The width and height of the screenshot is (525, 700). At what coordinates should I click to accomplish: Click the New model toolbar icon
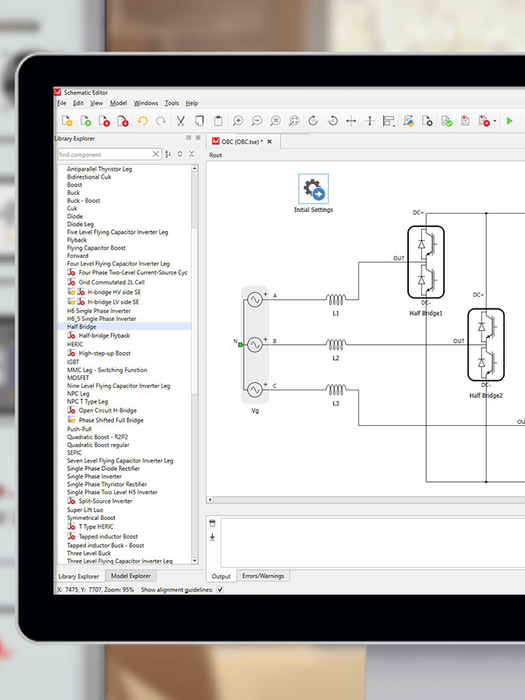[x=67, y=121]
